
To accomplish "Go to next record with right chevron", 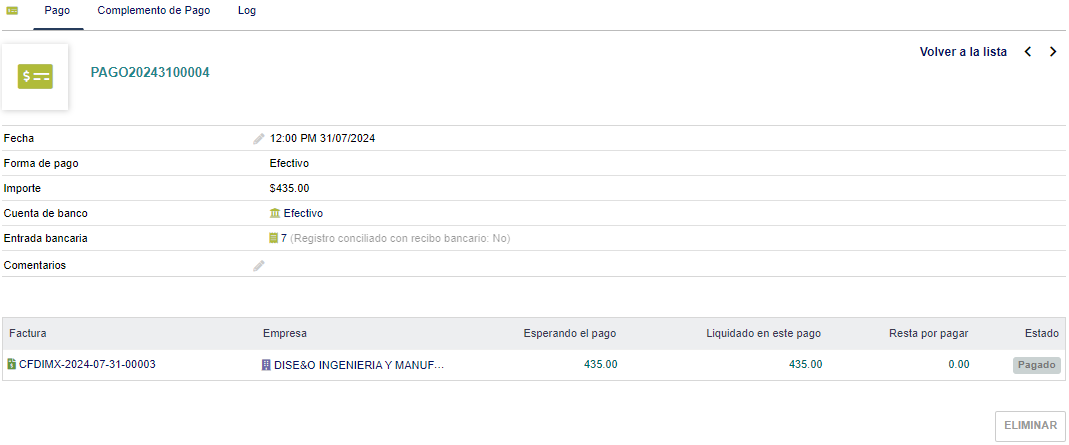I will (1053, 52).
